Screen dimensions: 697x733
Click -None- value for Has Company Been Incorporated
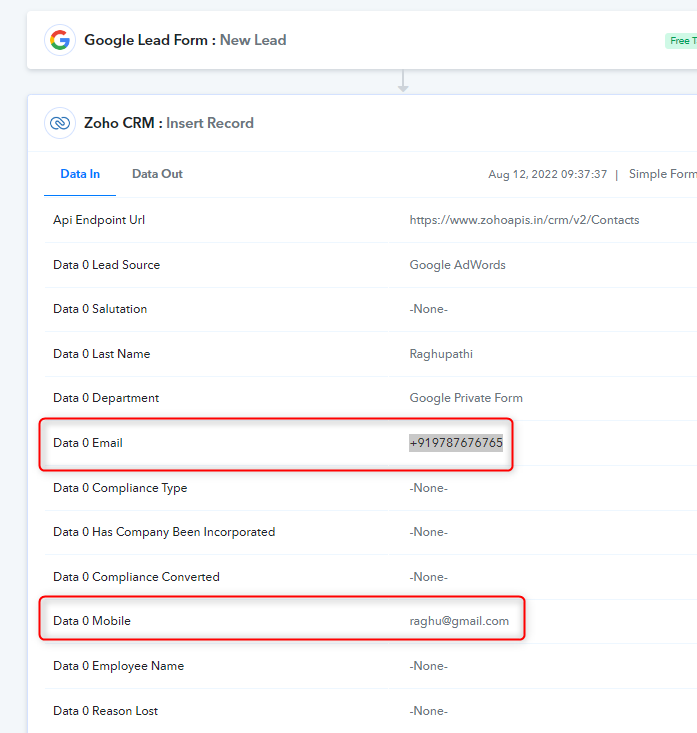click(429, 532)
